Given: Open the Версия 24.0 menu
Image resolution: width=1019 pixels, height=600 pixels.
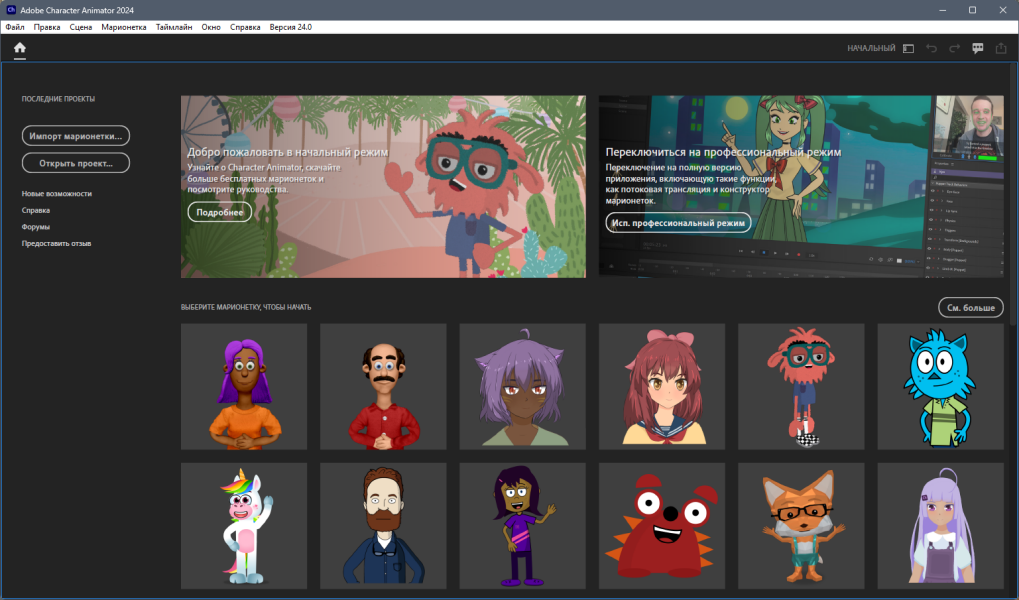Looking at the screenshot, I should coord(290,27).
